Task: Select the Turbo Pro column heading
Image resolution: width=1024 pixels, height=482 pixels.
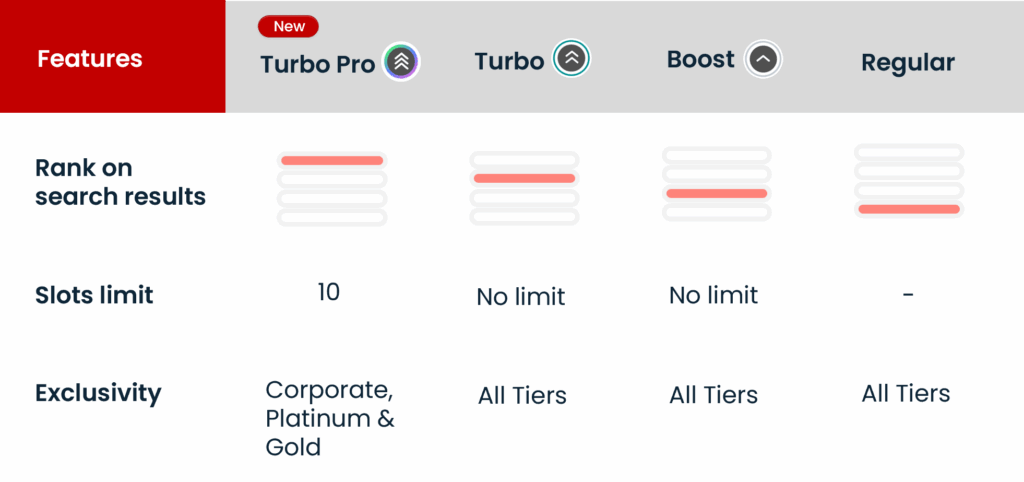Action: coord(317,65)
